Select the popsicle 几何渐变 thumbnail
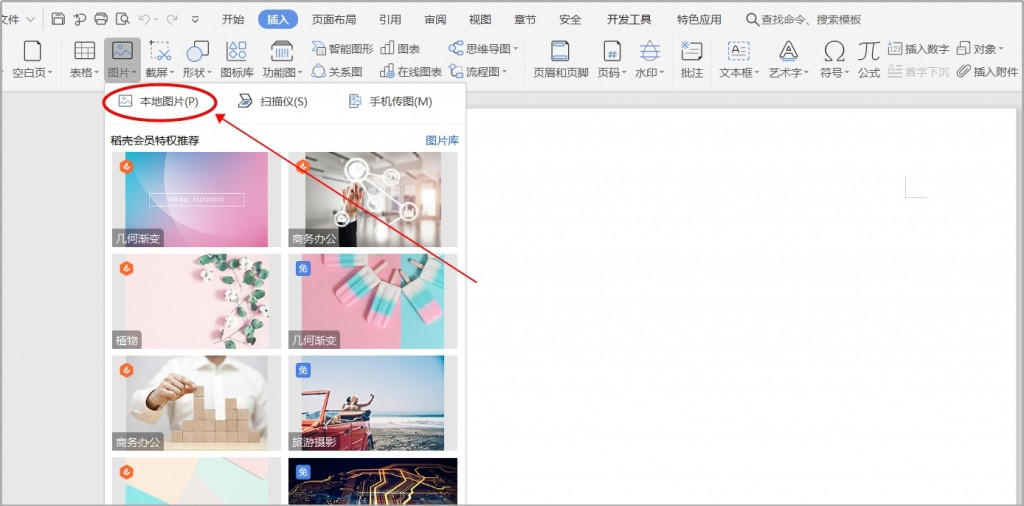1024x506 pixels. 373,301
